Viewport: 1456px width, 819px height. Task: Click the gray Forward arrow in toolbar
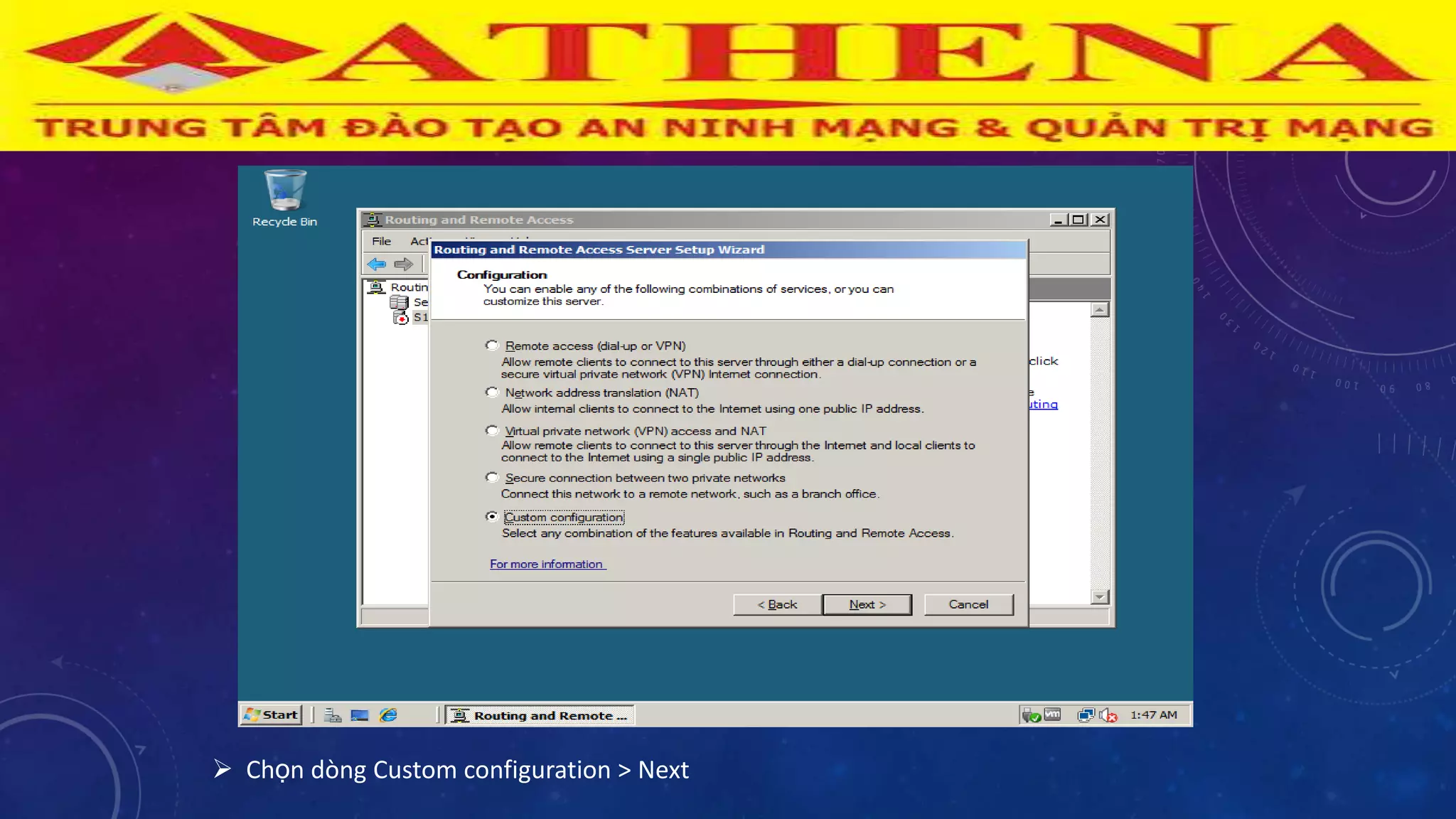coord(403,264)
